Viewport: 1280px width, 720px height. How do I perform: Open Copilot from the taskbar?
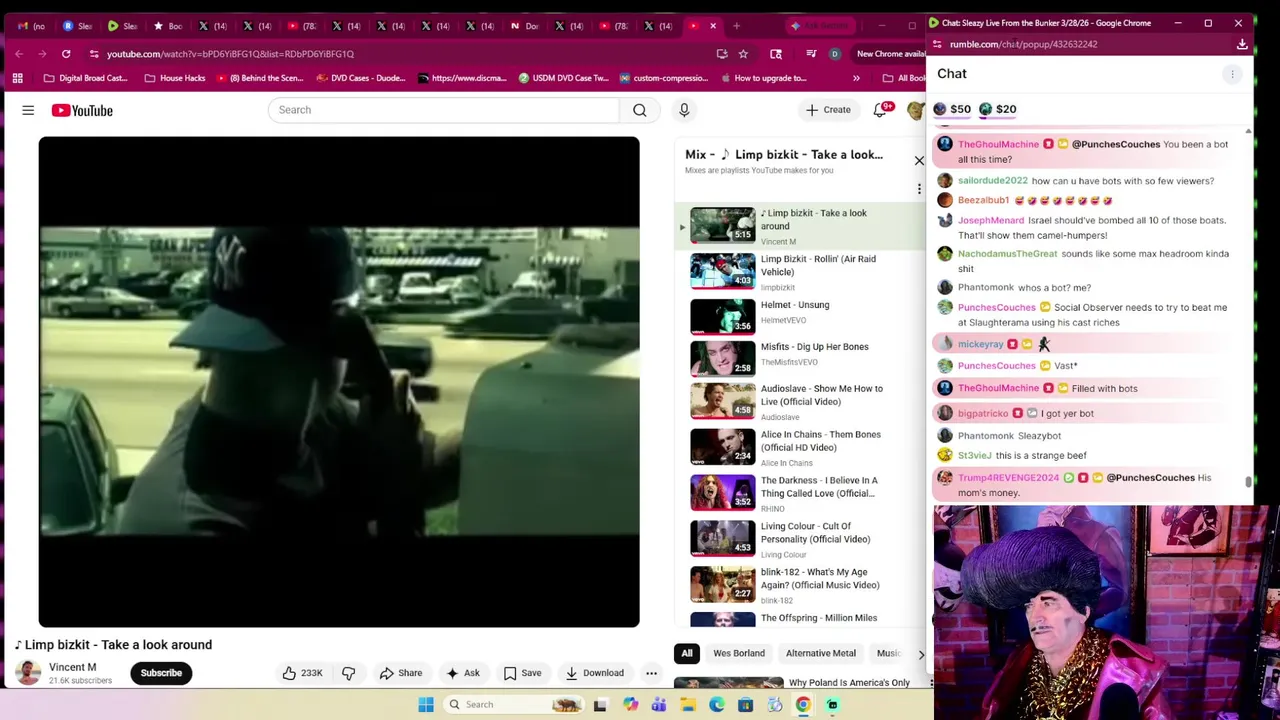pos(630,705)
